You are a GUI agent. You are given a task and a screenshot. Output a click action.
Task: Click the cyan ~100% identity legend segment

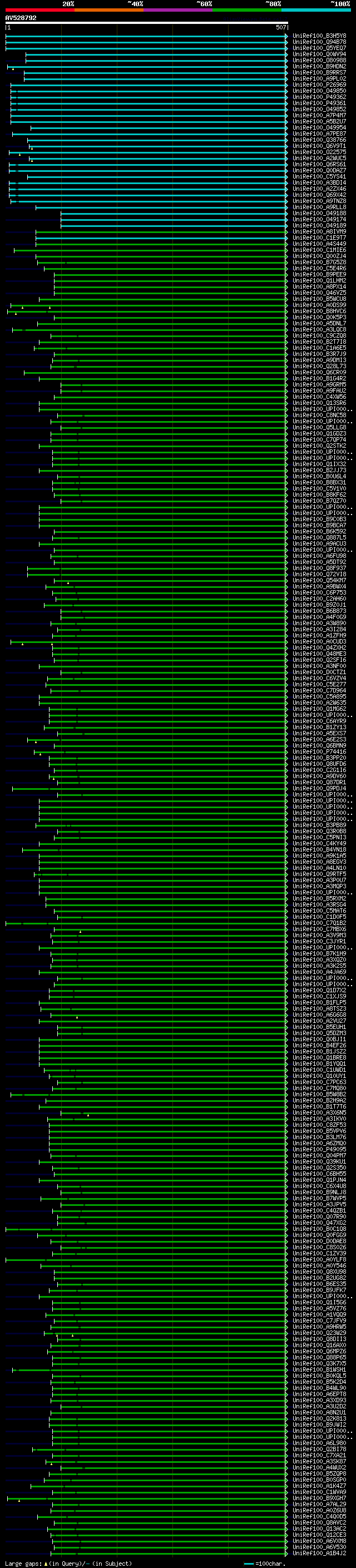316,10
